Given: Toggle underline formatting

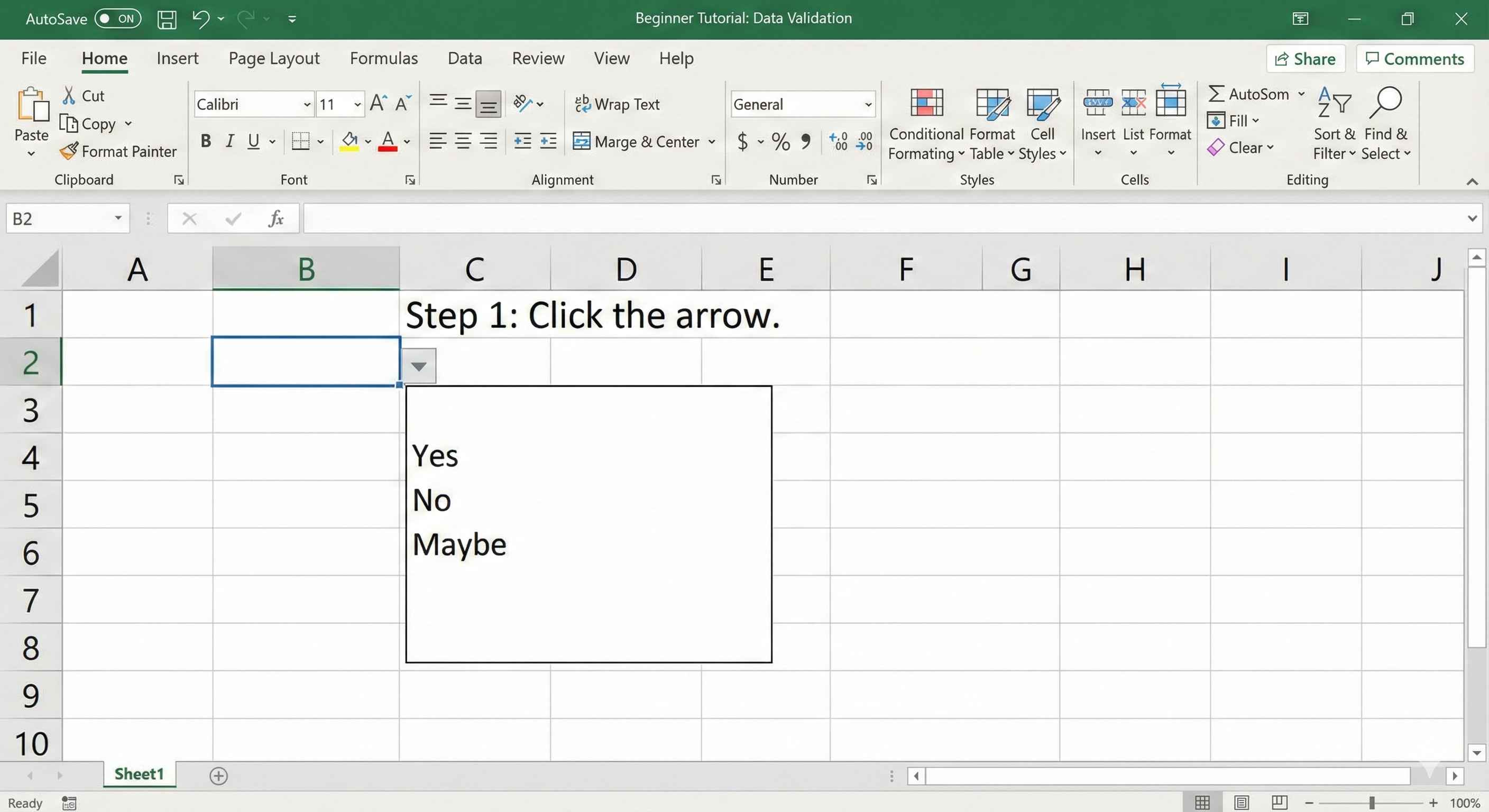Looking at the screenshot, I should pos(253,141).
